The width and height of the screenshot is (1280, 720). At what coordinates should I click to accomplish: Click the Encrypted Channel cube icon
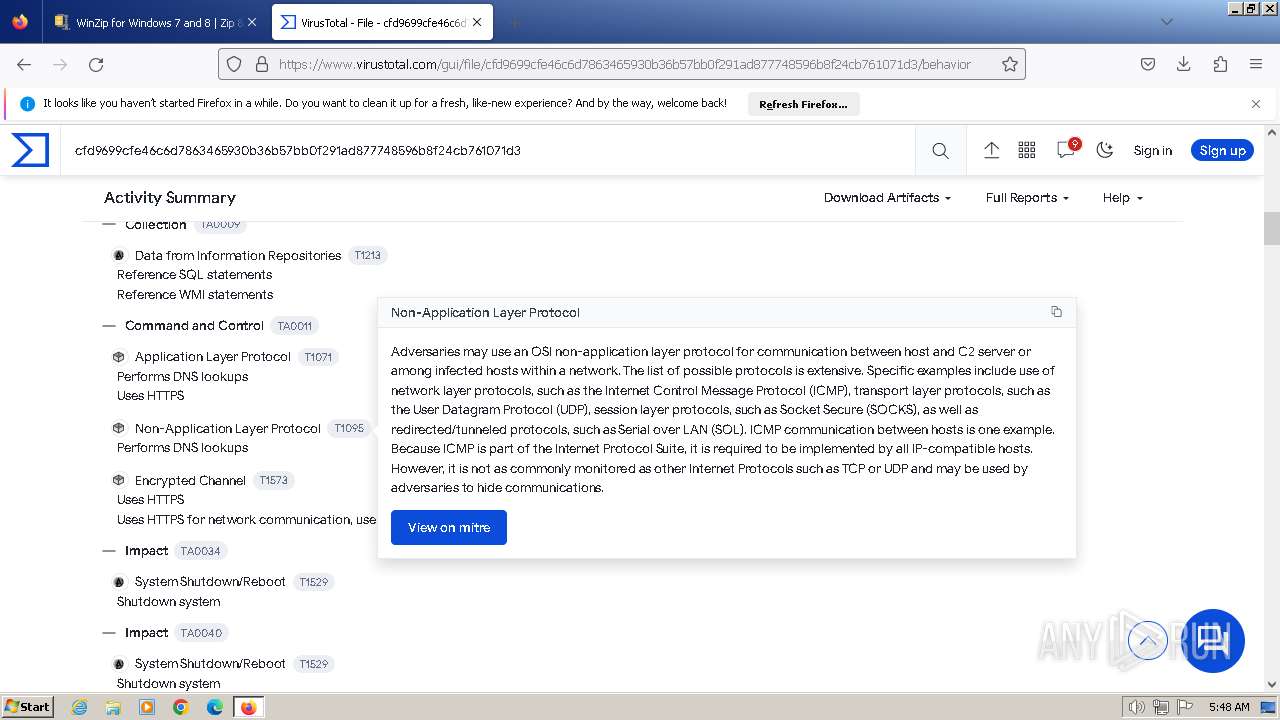119,480
